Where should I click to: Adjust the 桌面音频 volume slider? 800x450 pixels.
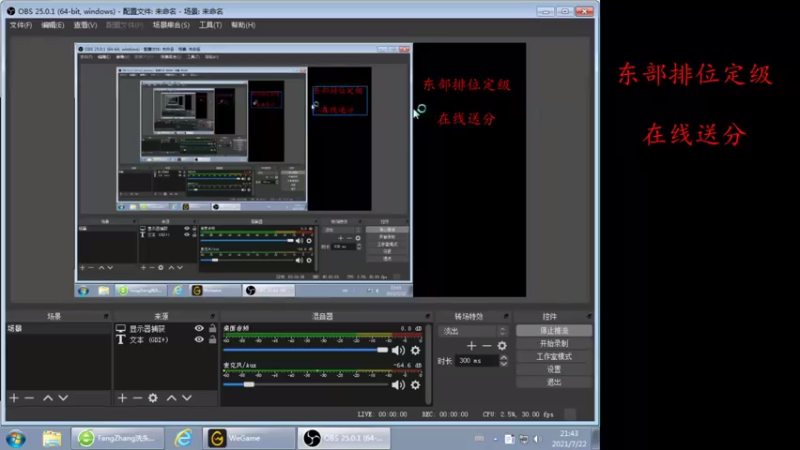[x=306, y=350]
